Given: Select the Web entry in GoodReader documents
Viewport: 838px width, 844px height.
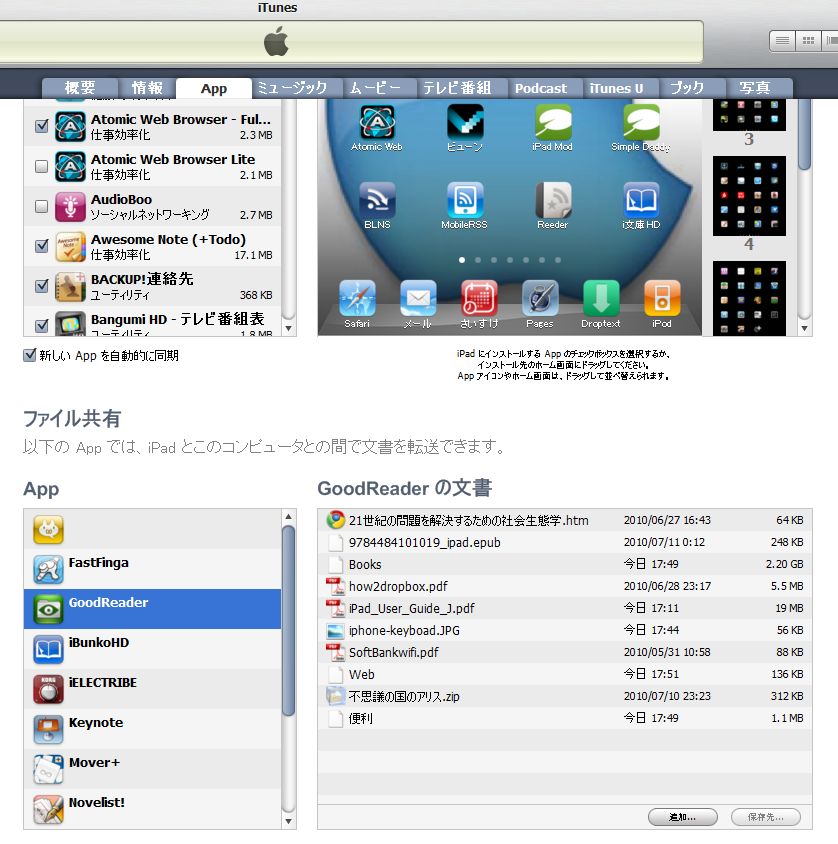Looking at the screenshot, I should point(565,674).
